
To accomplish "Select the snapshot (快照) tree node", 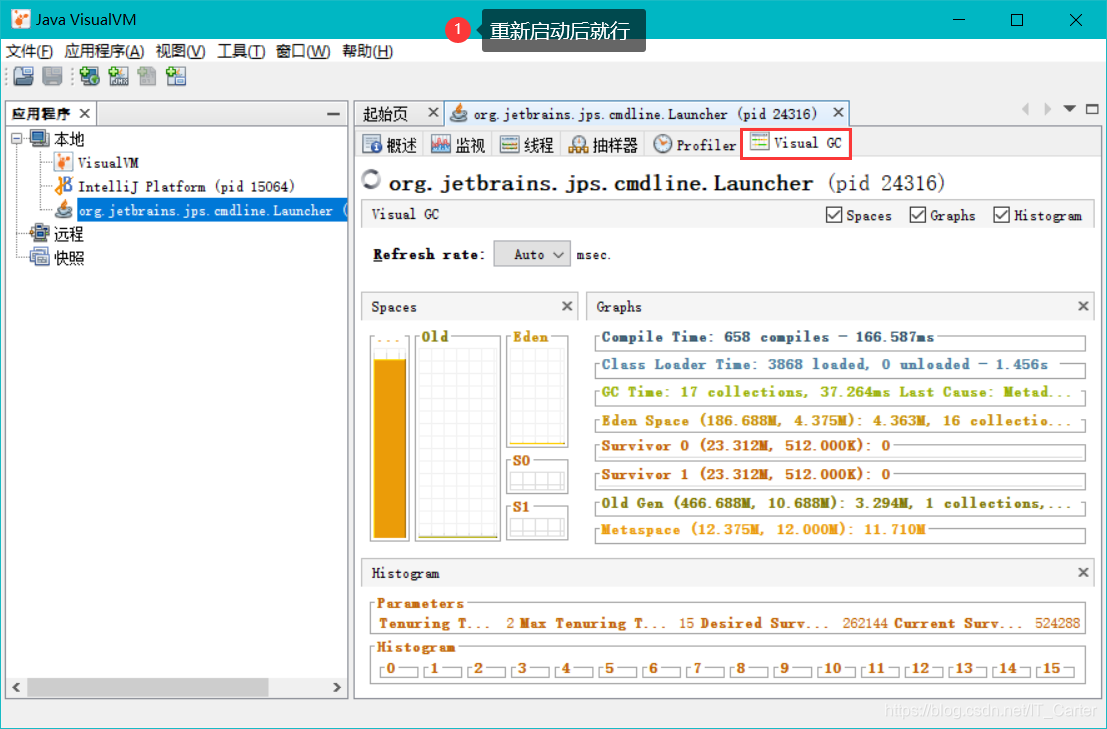I will tap(68, 258).
